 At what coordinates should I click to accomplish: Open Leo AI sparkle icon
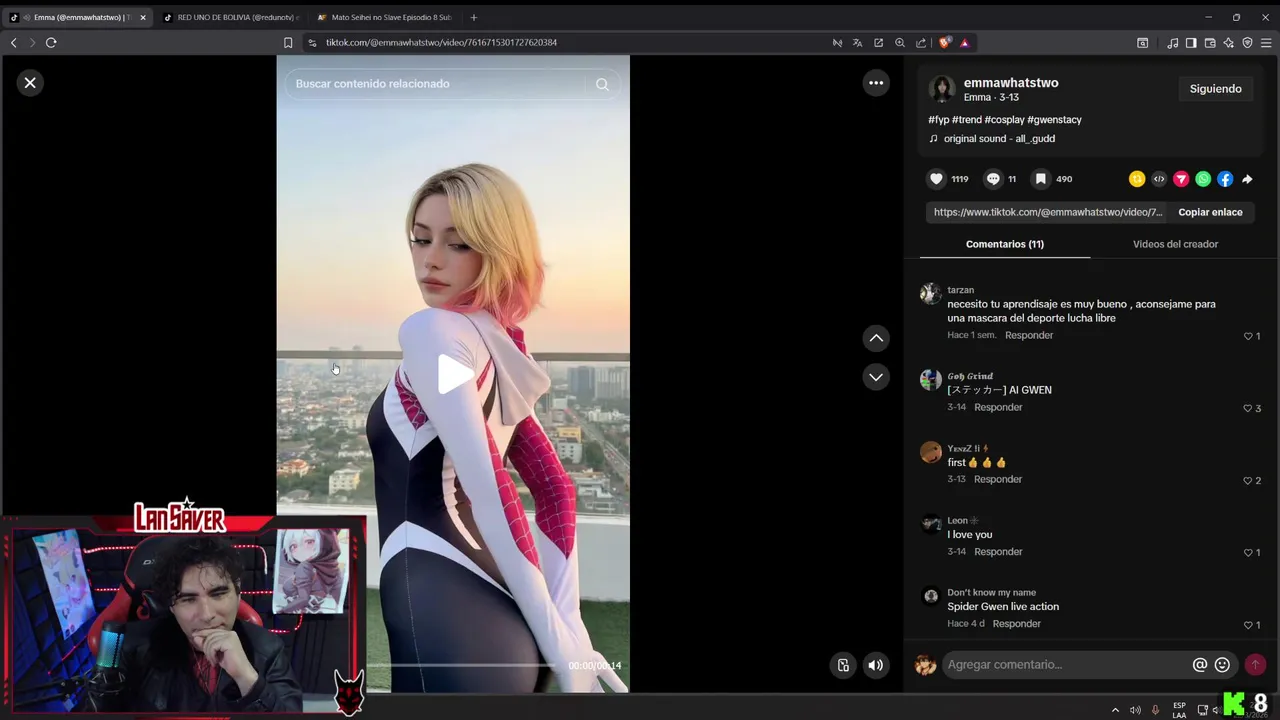(x=1229, y=43)
